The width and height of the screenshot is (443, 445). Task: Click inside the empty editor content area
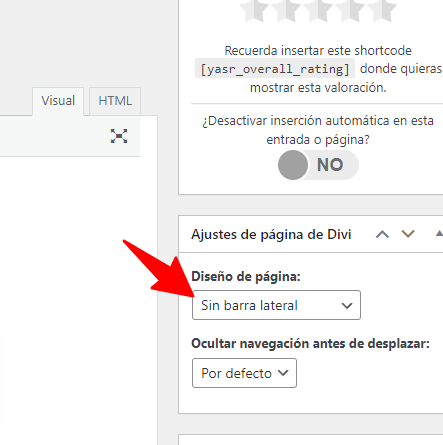click(79, 300)
